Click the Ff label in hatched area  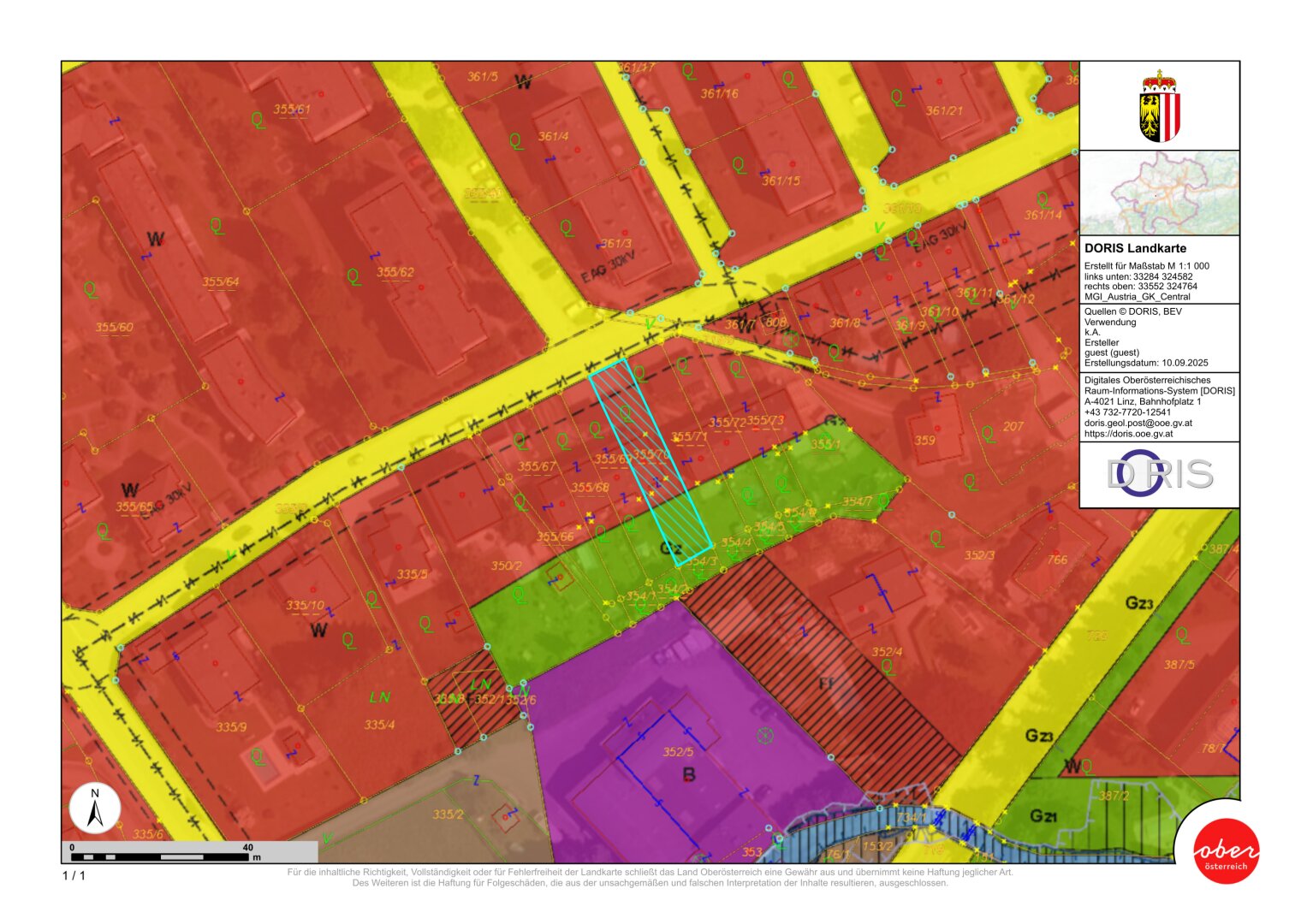826,684
